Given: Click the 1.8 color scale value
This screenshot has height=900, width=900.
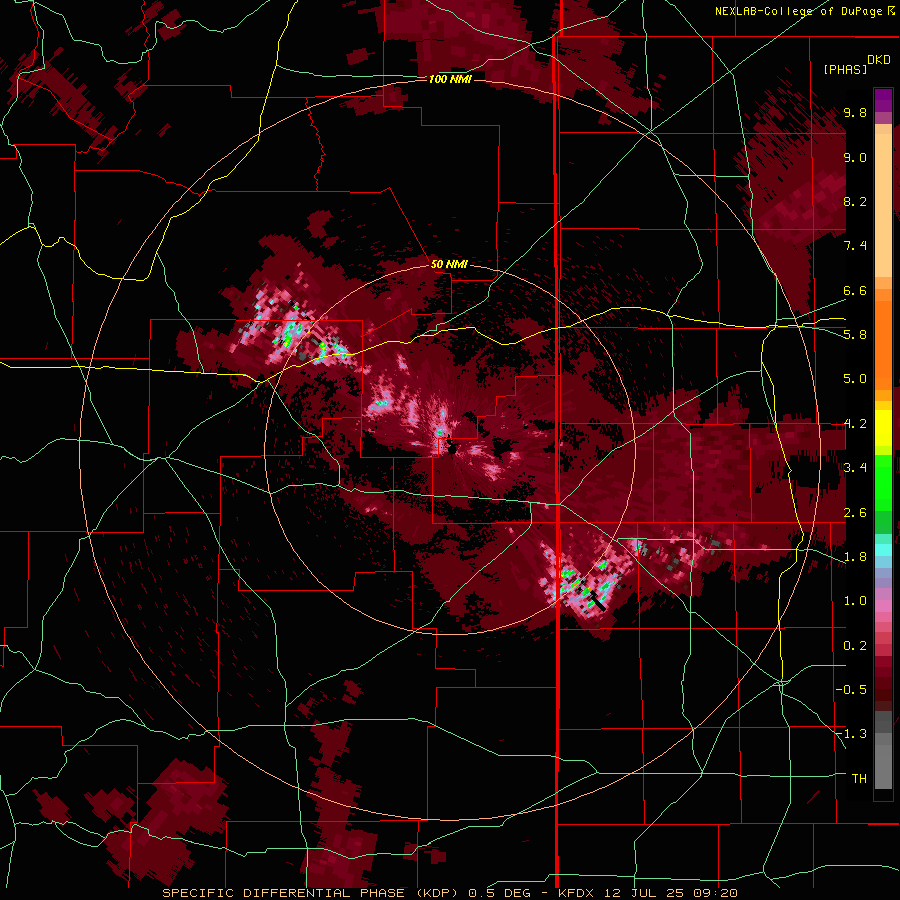Looking at the screenshot, I should click(x=855, y=556).
